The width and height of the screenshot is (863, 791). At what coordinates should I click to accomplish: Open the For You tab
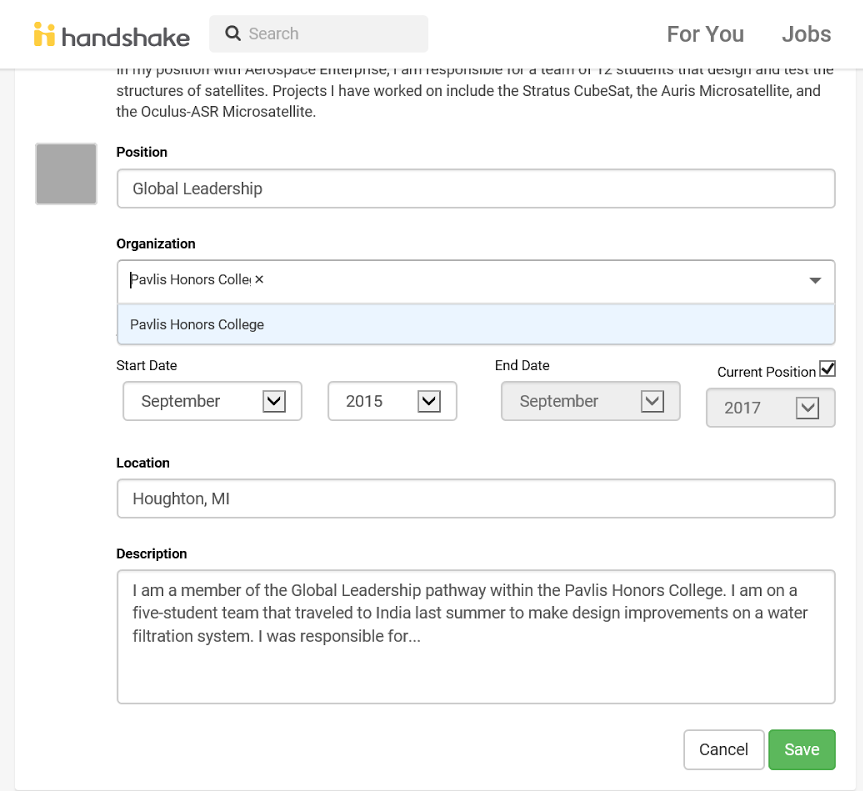click(705, 34)
